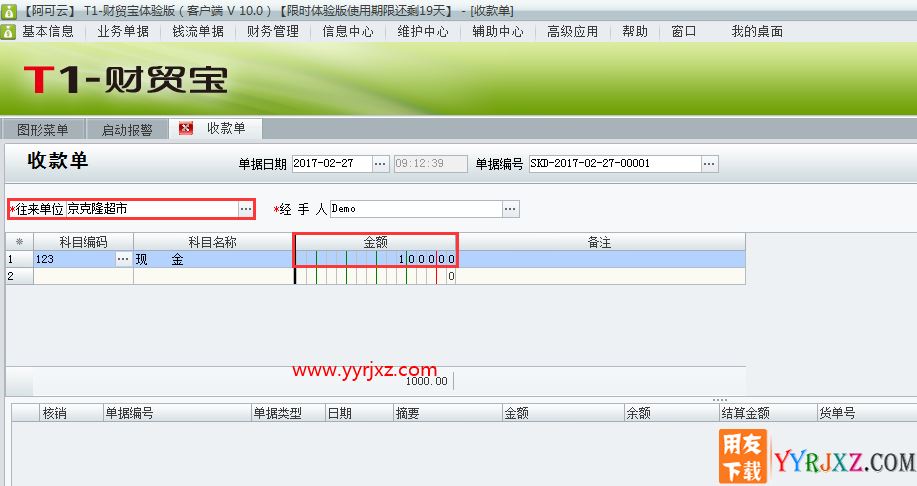This screenshot has height=486, width=917.
Task: Click 经手人 field showing Demo
Action: [x=416, y=209]
